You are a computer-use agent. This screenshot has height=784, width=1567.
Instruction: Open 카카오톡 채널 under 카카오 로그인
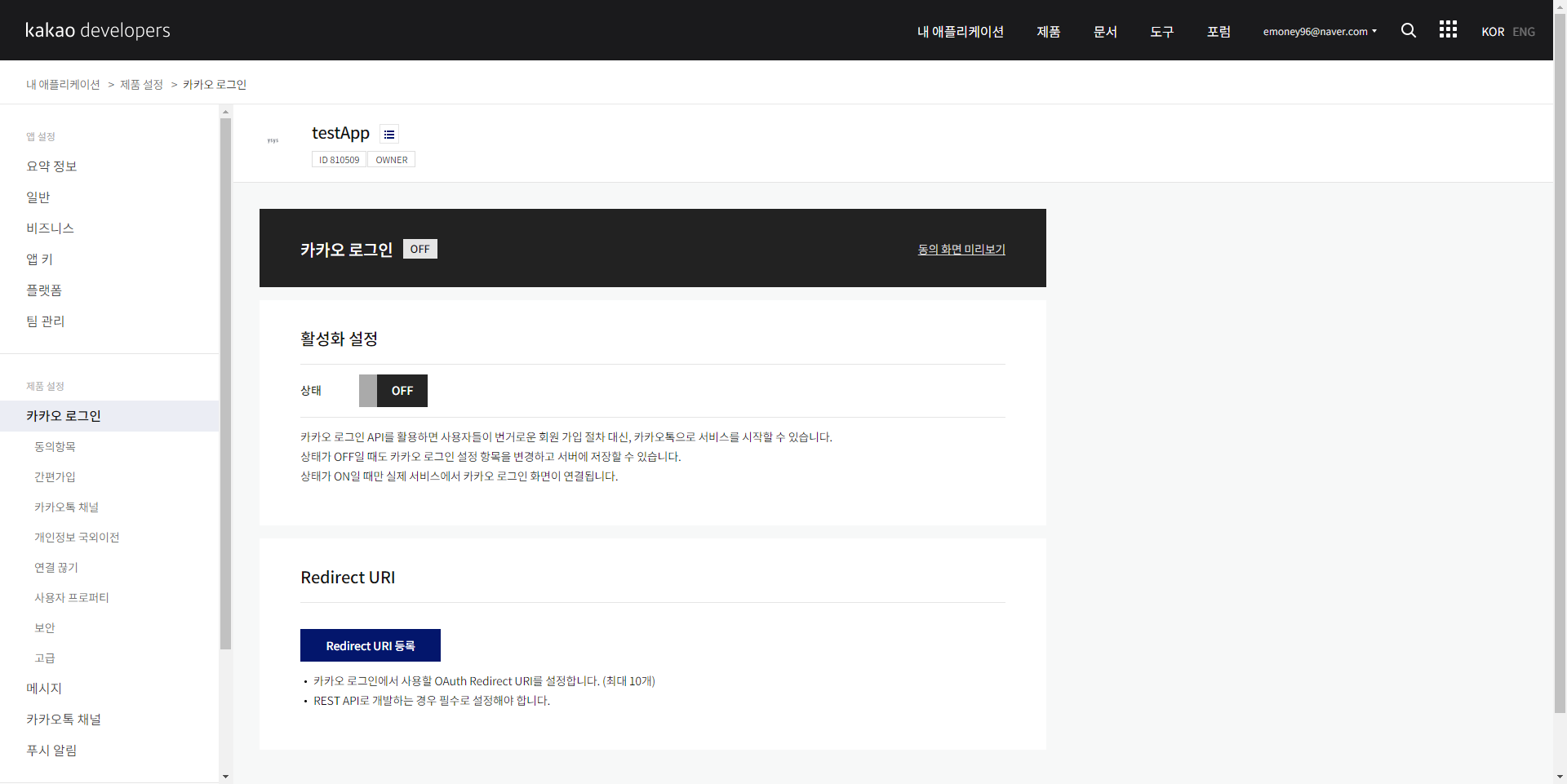click(x=66, y=507)
